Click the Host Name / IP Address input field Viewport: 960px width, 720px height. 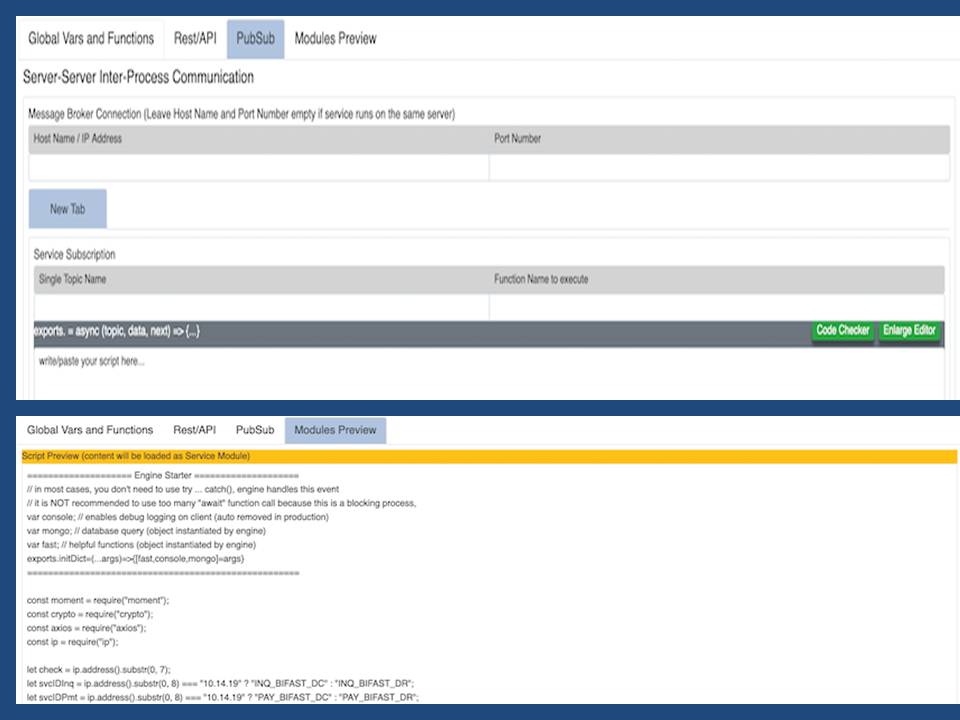(258, 167)
